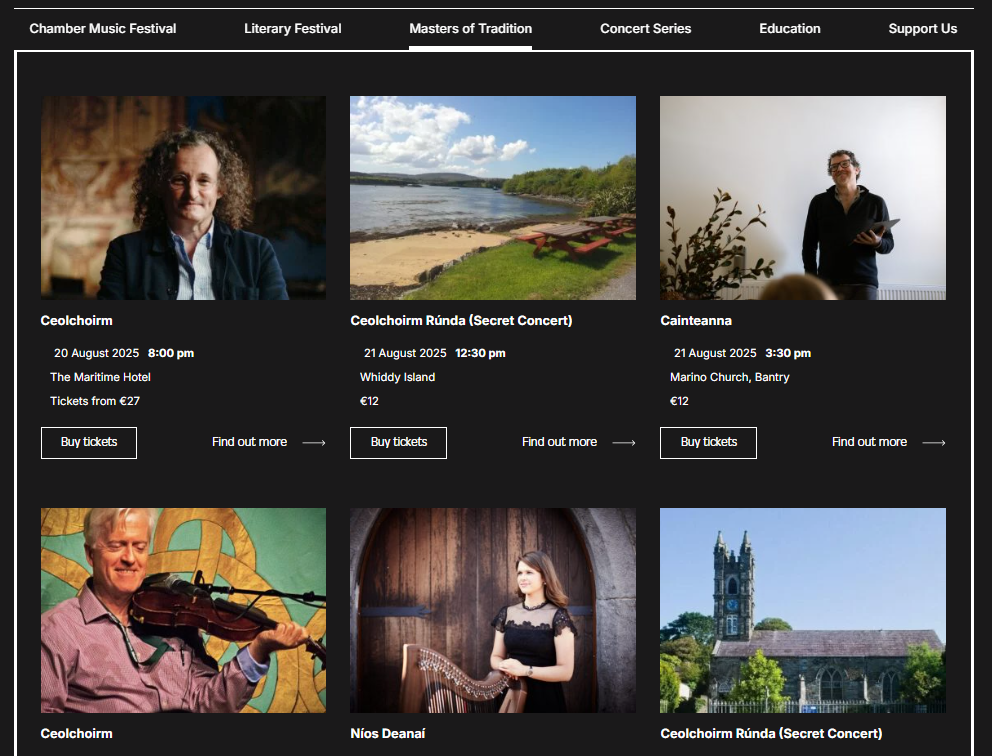Click the fiddle player event image
Screen dimensions: 992x756
pyautogui.click(x=183, y=610)
